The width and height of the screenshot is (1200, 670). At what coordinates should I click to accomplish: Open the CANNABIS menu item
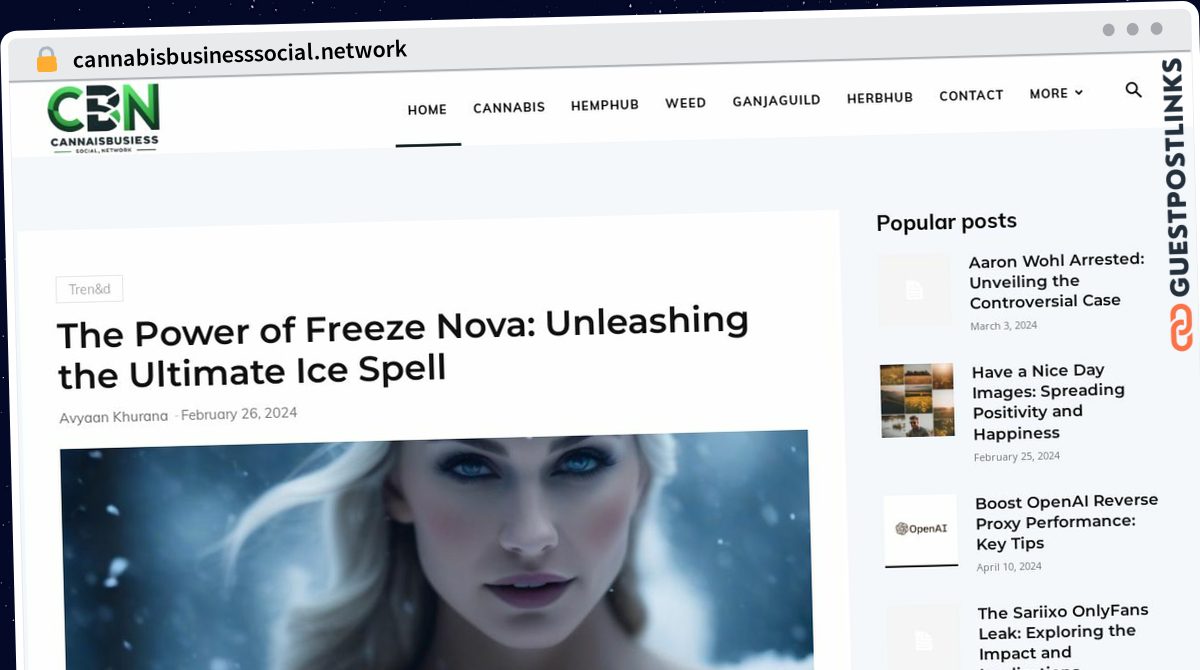[x=509, y=107]
